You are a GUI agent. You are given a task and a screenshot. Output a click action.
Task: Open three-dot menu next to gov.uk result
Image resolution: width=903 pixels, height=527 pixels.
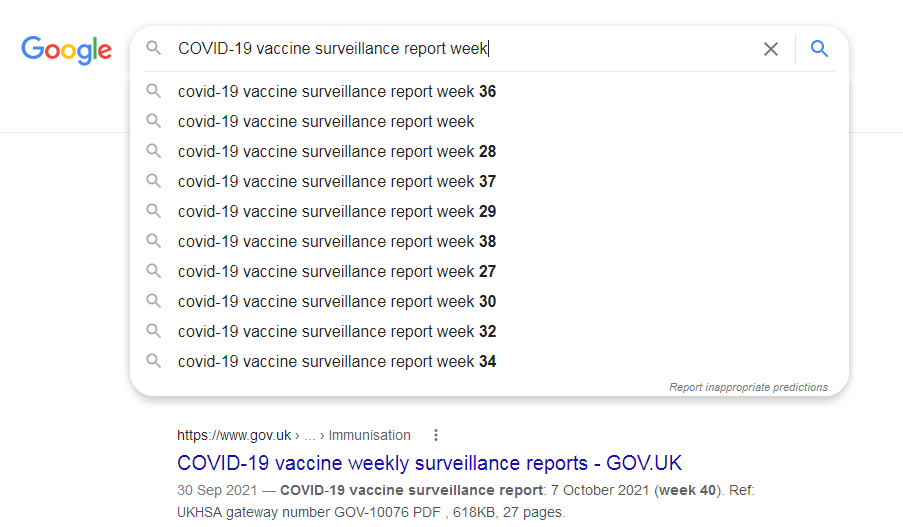point(435,435)
